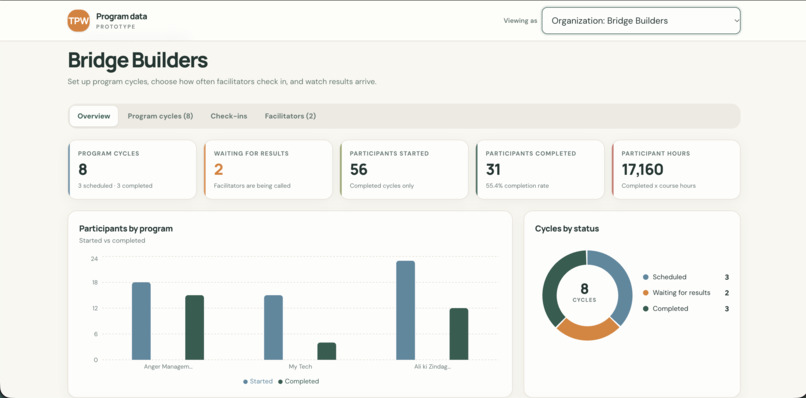Click the Anger Management completed bar

click(194, 328)
